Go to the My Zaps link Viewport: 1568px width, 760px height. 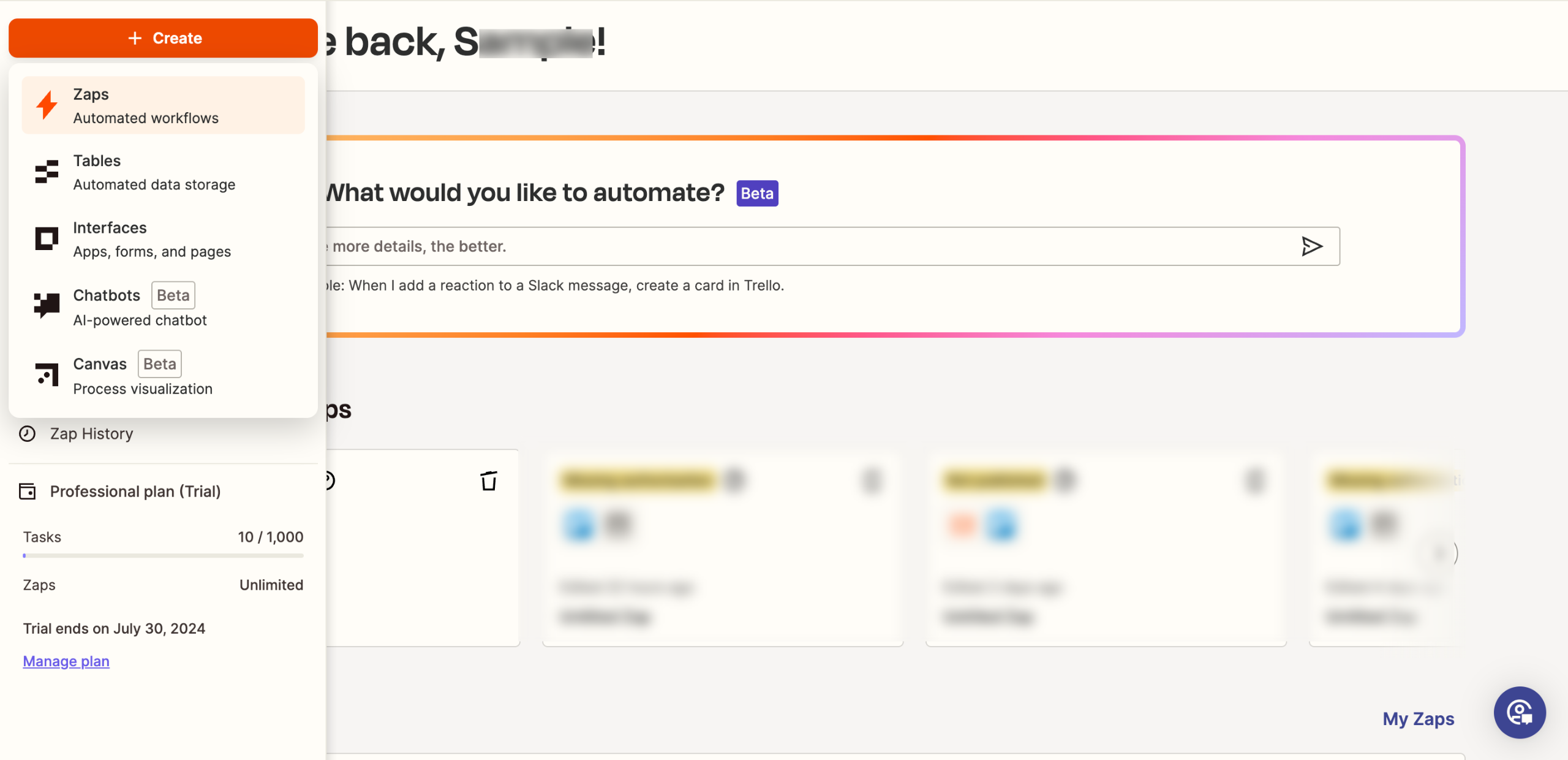pos(1418,719)
